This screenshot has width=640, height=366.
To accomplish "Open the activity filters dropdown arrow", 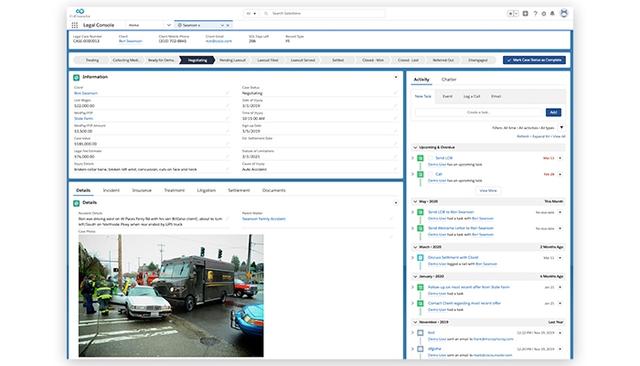I will [562, 128].
